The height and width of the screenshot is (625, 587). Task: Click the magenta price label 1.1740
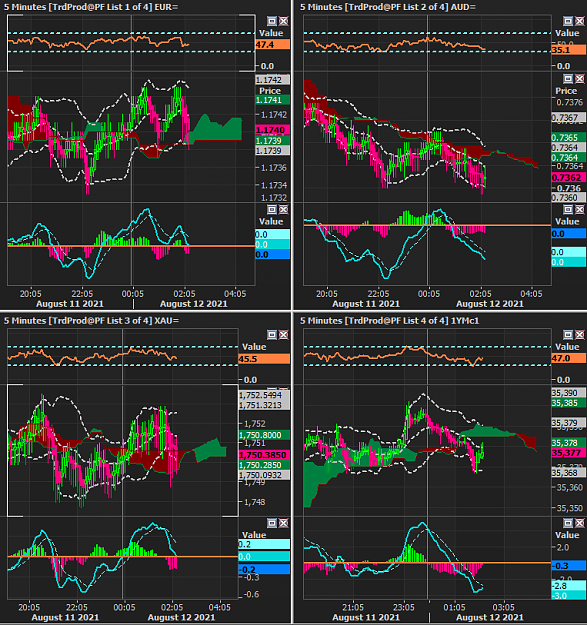[x=273, y=130]
